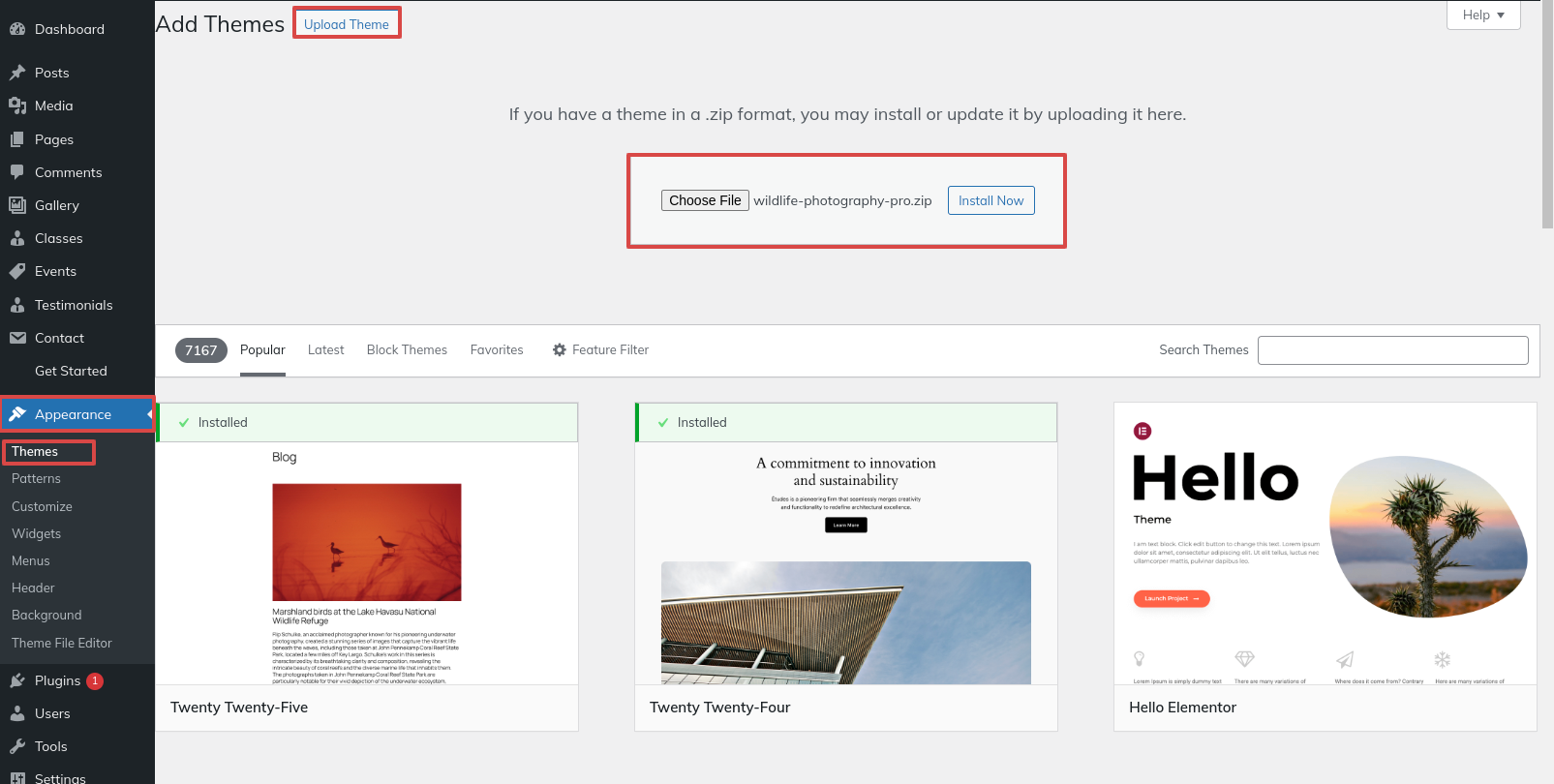Click the Comments bubble icon
The height and width of the screenshot is (784, 1554).
[17, 172]
